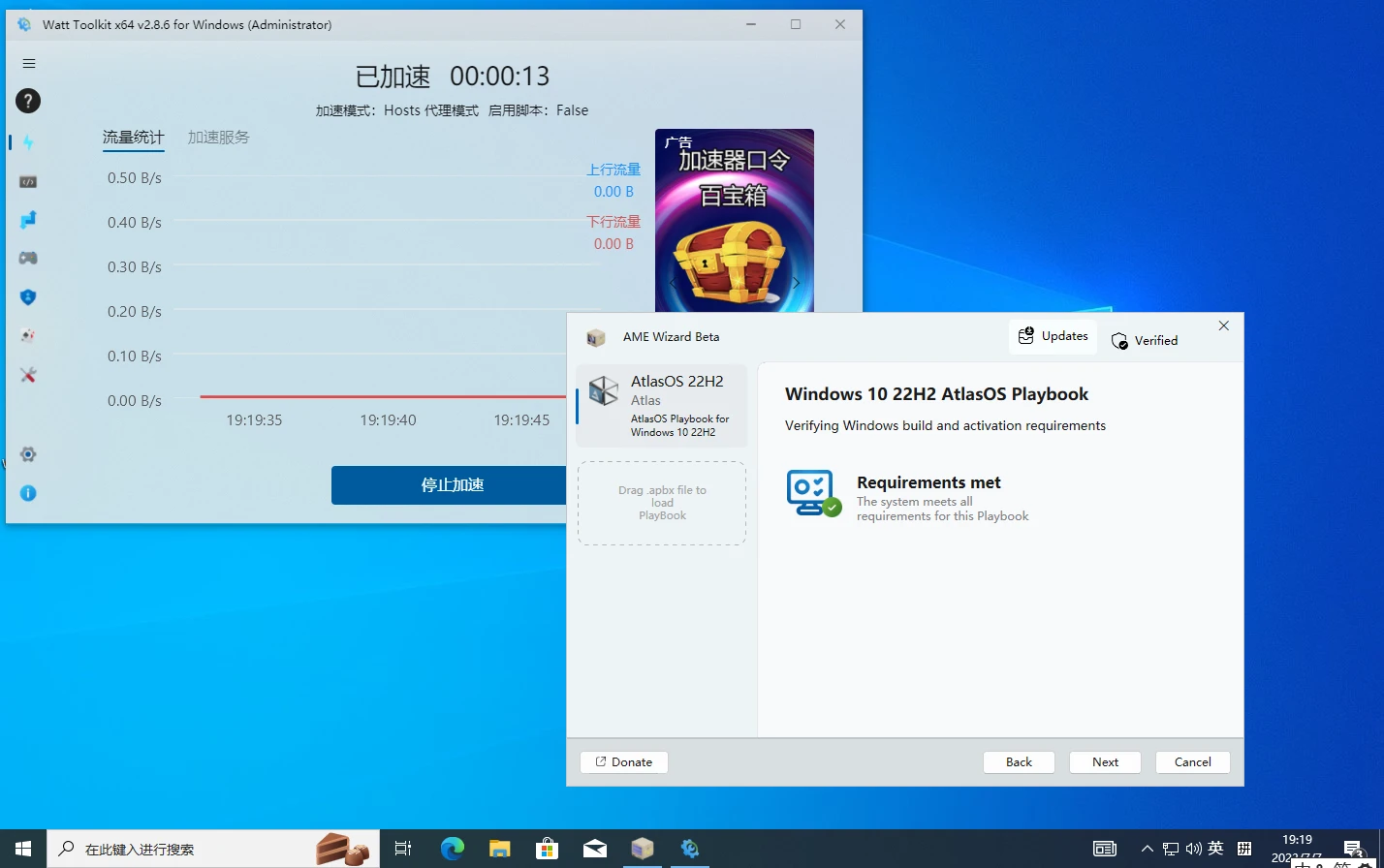
Task: Open the Windows Start menu
Action: point(23,849)
